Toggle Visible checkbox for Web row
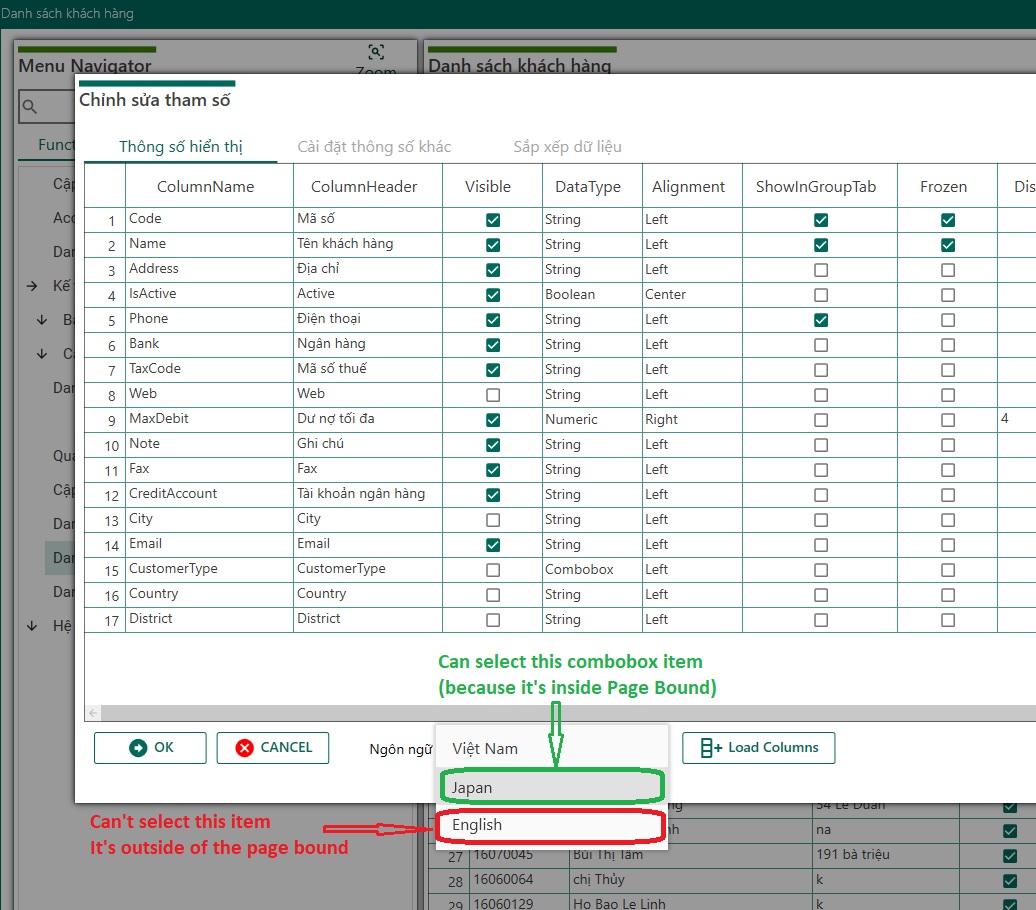Screen dimensions: 1036x910 493,395
